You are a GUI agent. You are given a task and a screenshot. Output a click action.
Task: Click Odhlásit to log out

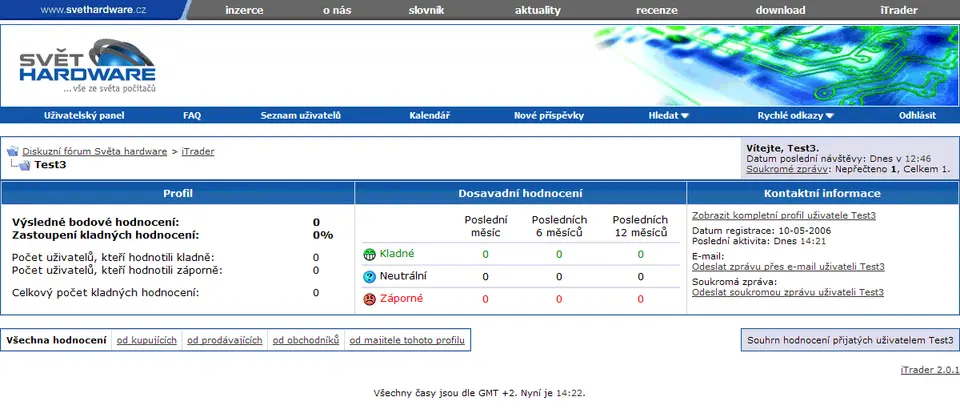[917, 116]
